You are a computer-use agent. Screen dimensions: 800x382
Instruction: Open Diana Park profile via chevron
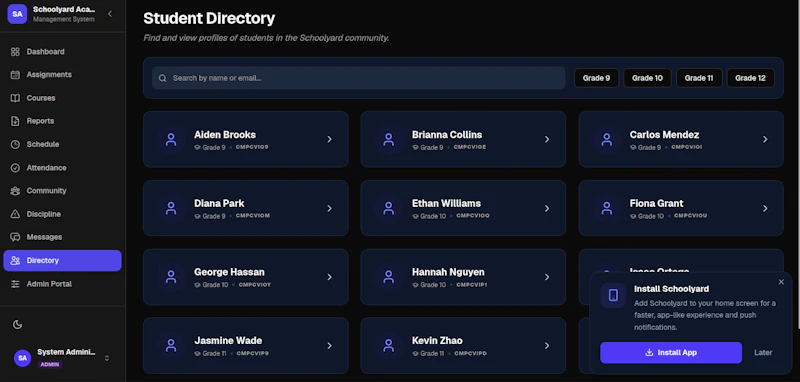[330, 208]
